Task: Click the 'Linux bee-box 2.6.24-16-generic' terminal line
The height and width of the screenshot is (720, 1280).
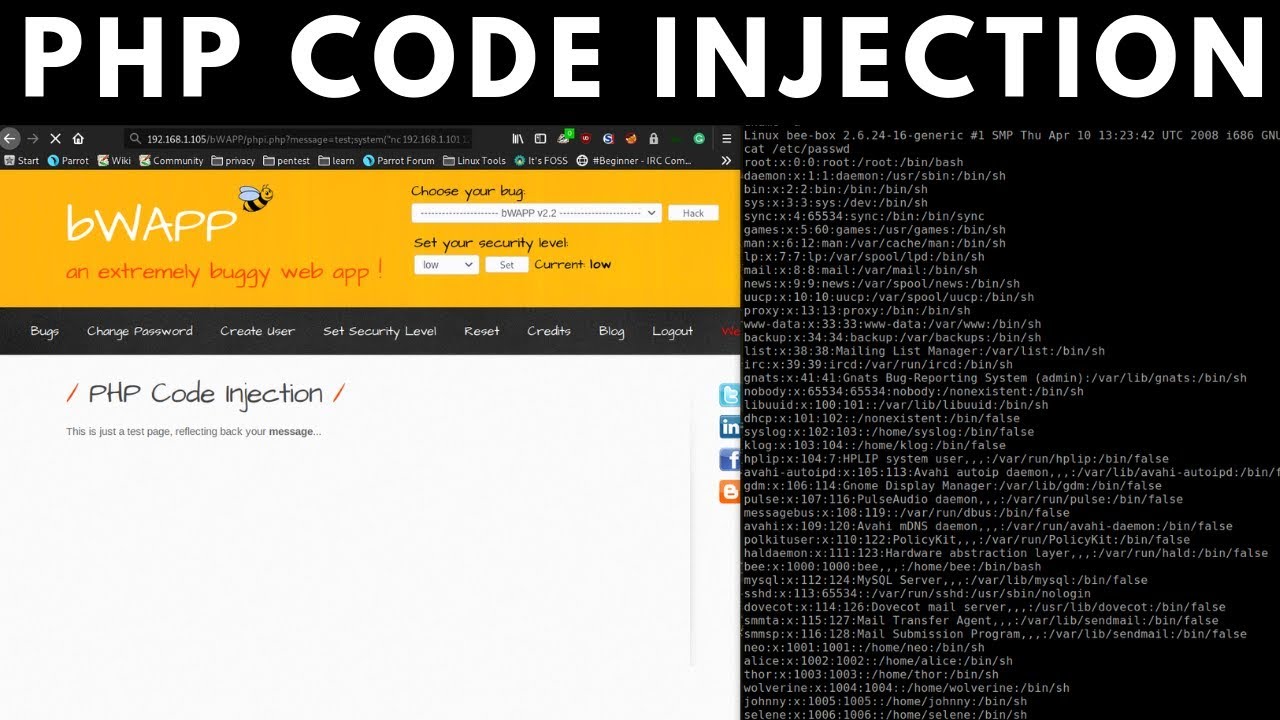Action: [1012, 135]
